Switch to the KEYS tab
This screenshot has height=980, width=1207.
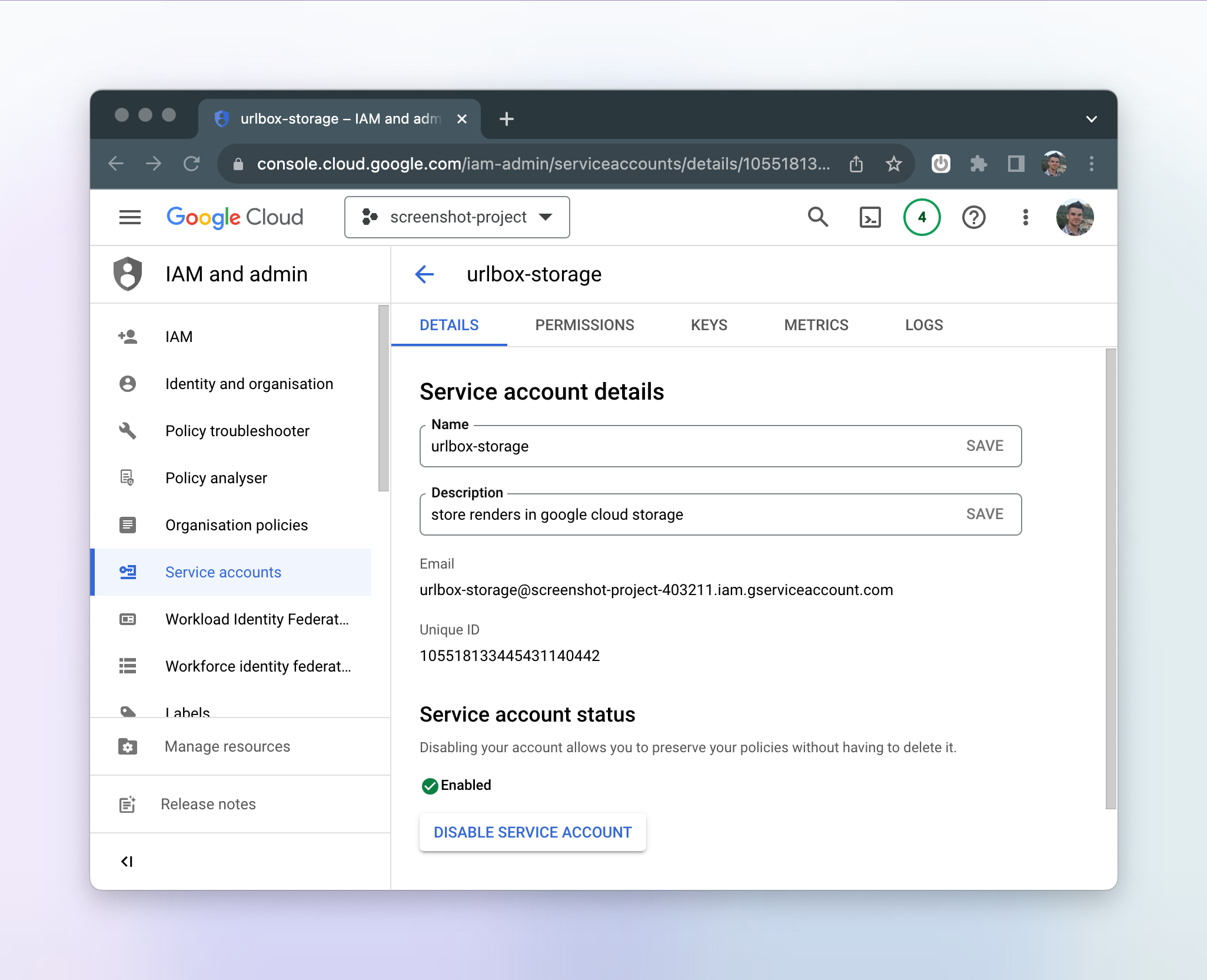click(709, 325)
